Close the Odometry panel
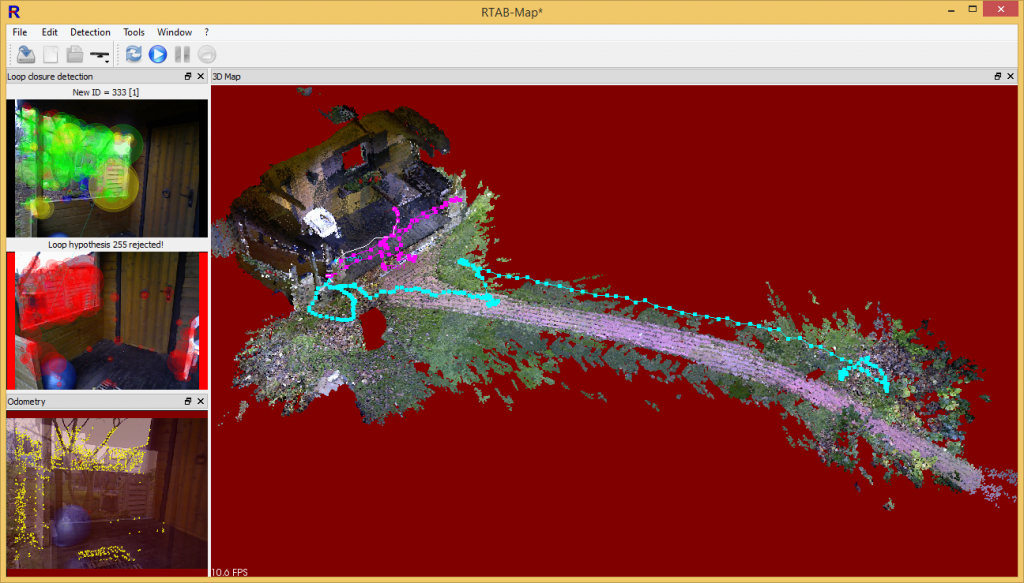 [200, 401]
